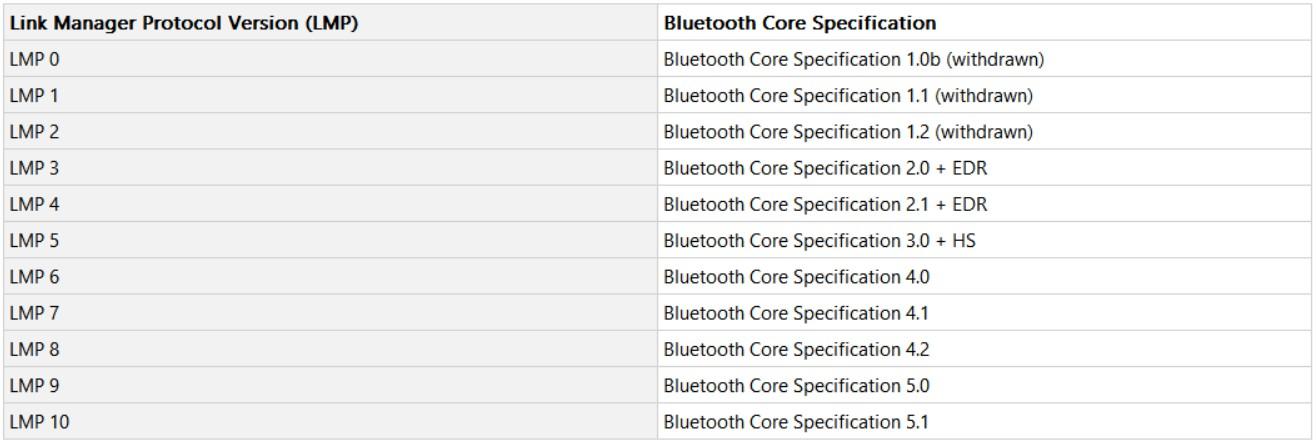Click the Bluetooth Core Specification header
The width and height of the screenshot is (1316, 442).
[799, 23]
